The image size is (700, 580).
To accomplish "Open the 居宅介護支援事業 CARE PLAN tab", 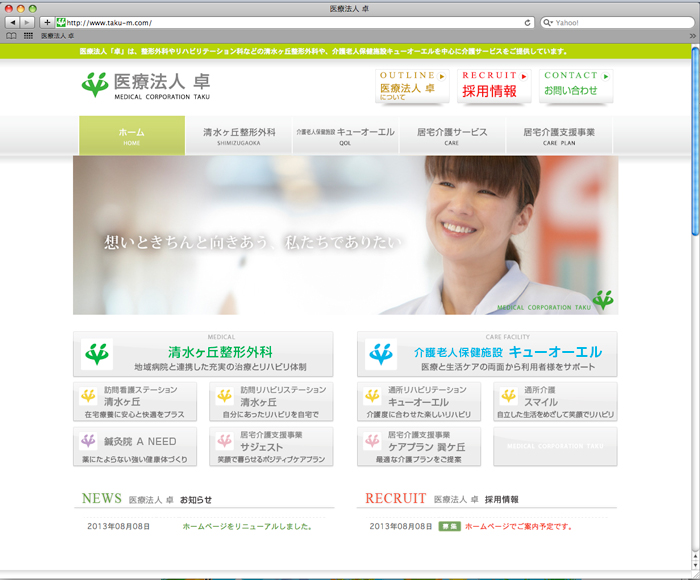I will (x=558, y=136).
